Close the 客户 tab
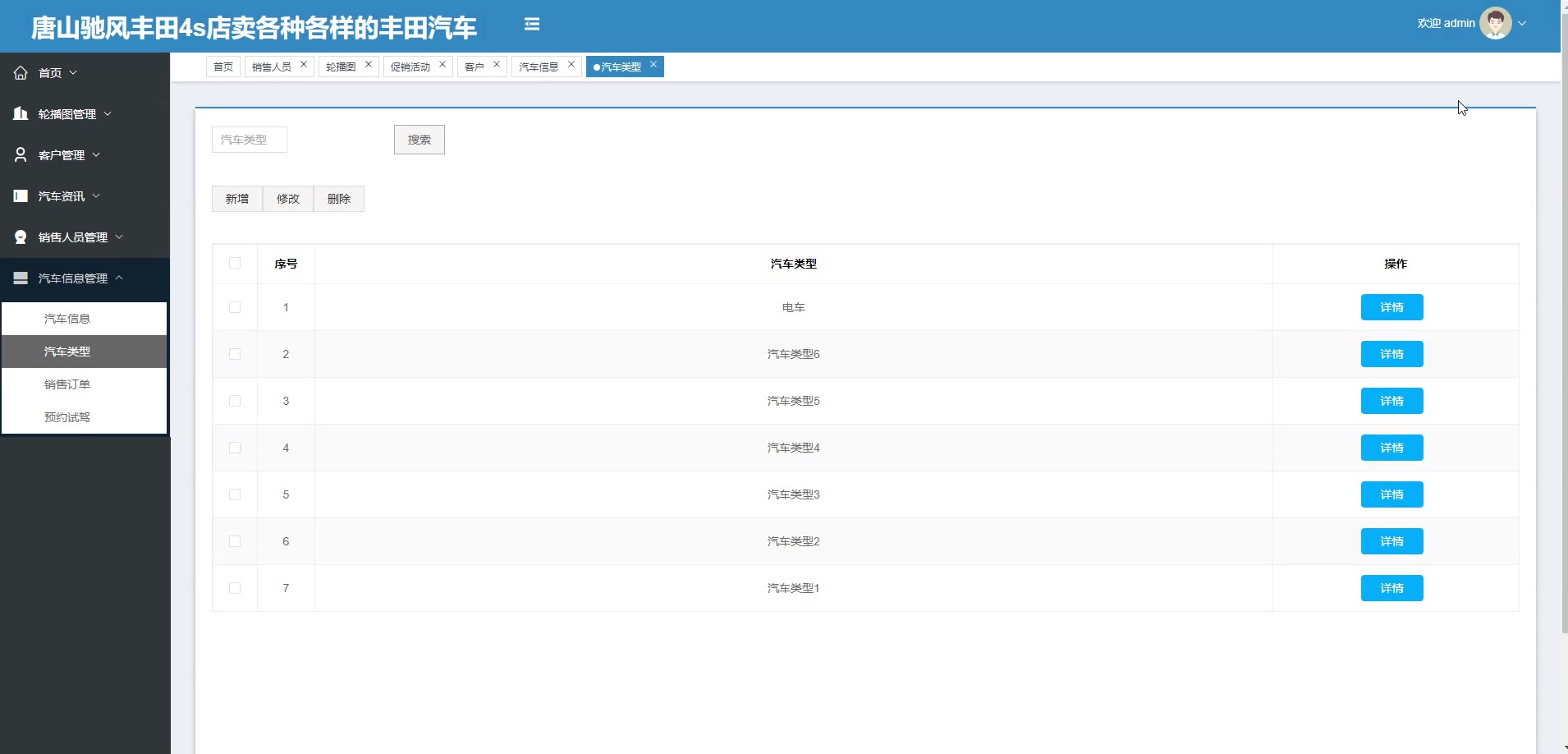The width and height of the screenshot is (1568, 754). click(497, 64)
